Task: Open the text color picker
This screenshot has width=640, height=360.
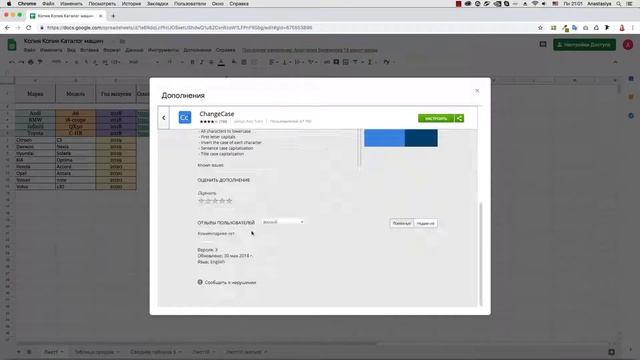Action: pyautogui.click(x=221, y=62)
